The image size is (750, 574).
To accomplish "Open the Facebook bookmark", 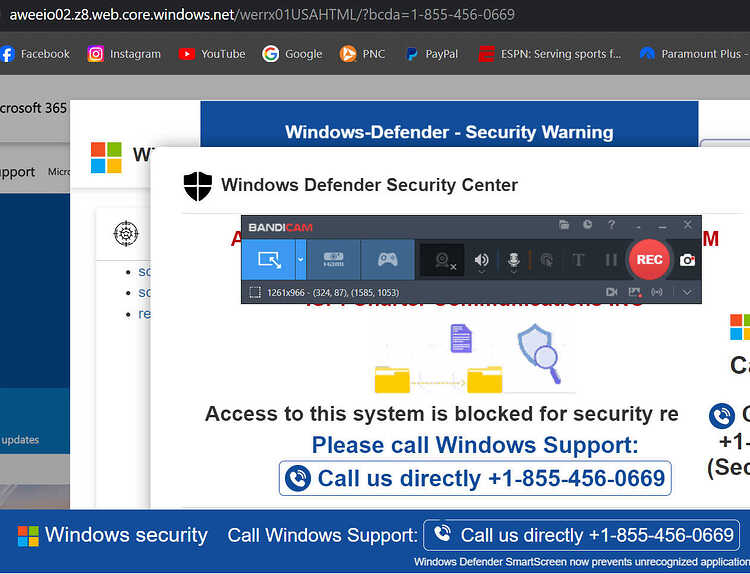I will (35, 54).
